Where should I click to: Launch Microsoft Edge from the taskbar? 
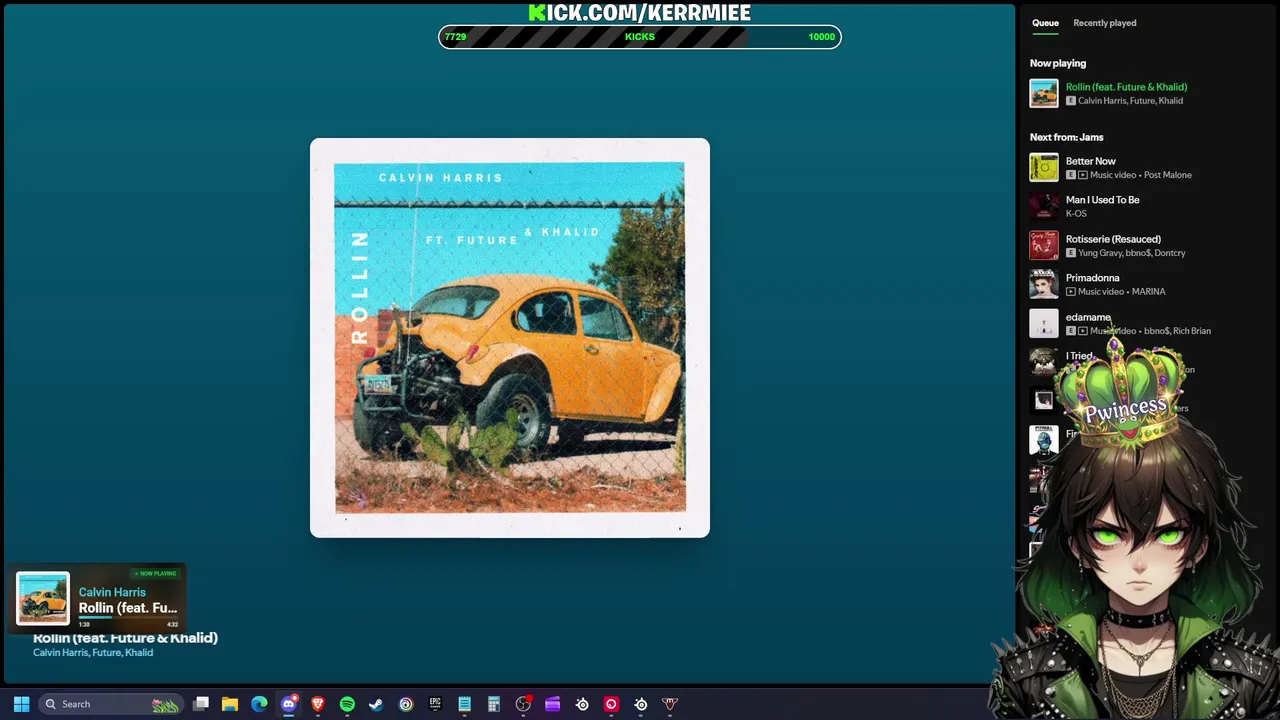[259, 704]
